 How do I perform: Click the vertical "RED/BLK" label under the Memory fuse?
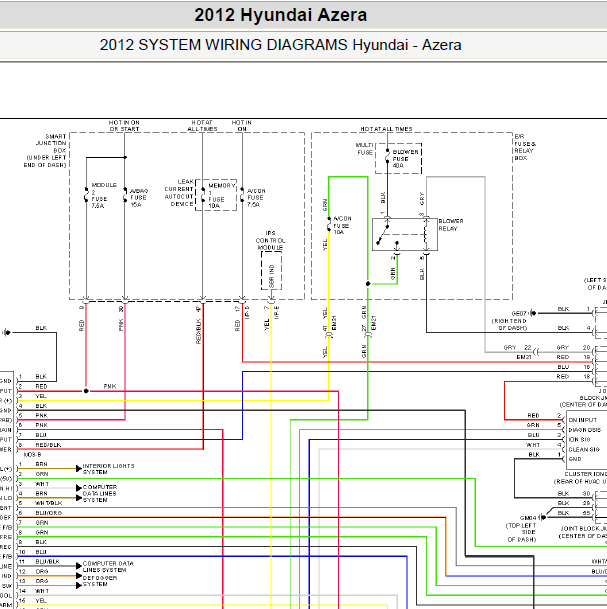point(198,331)
